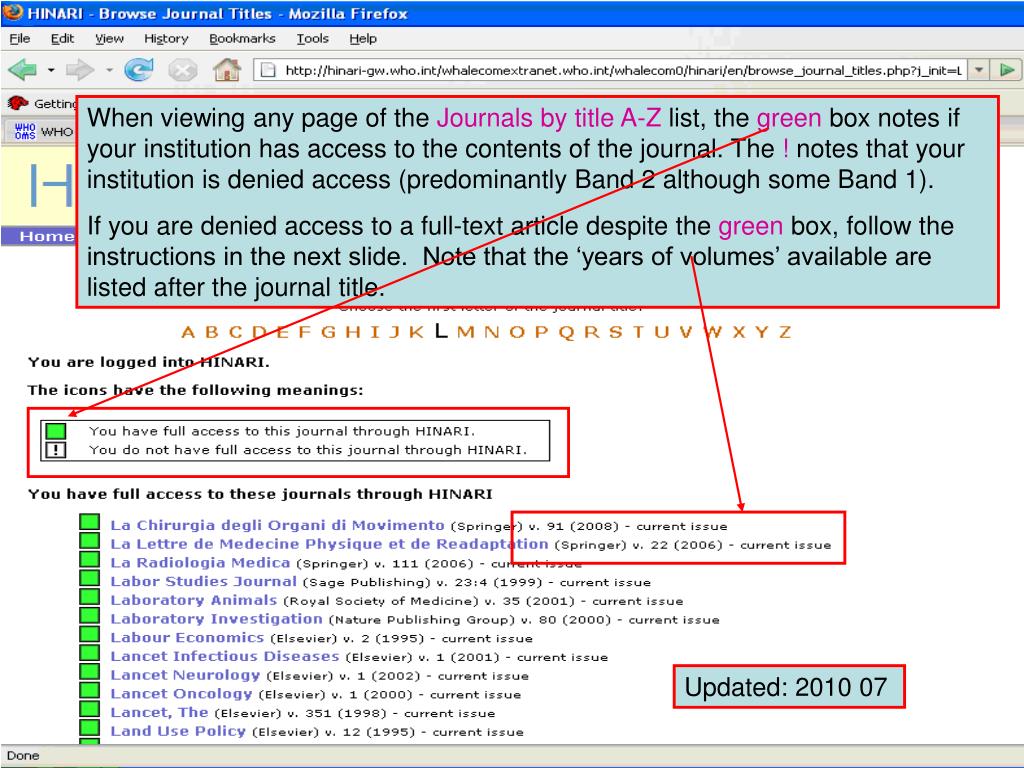
Task: Open the History menu
Action: click(x=166, y=39)
